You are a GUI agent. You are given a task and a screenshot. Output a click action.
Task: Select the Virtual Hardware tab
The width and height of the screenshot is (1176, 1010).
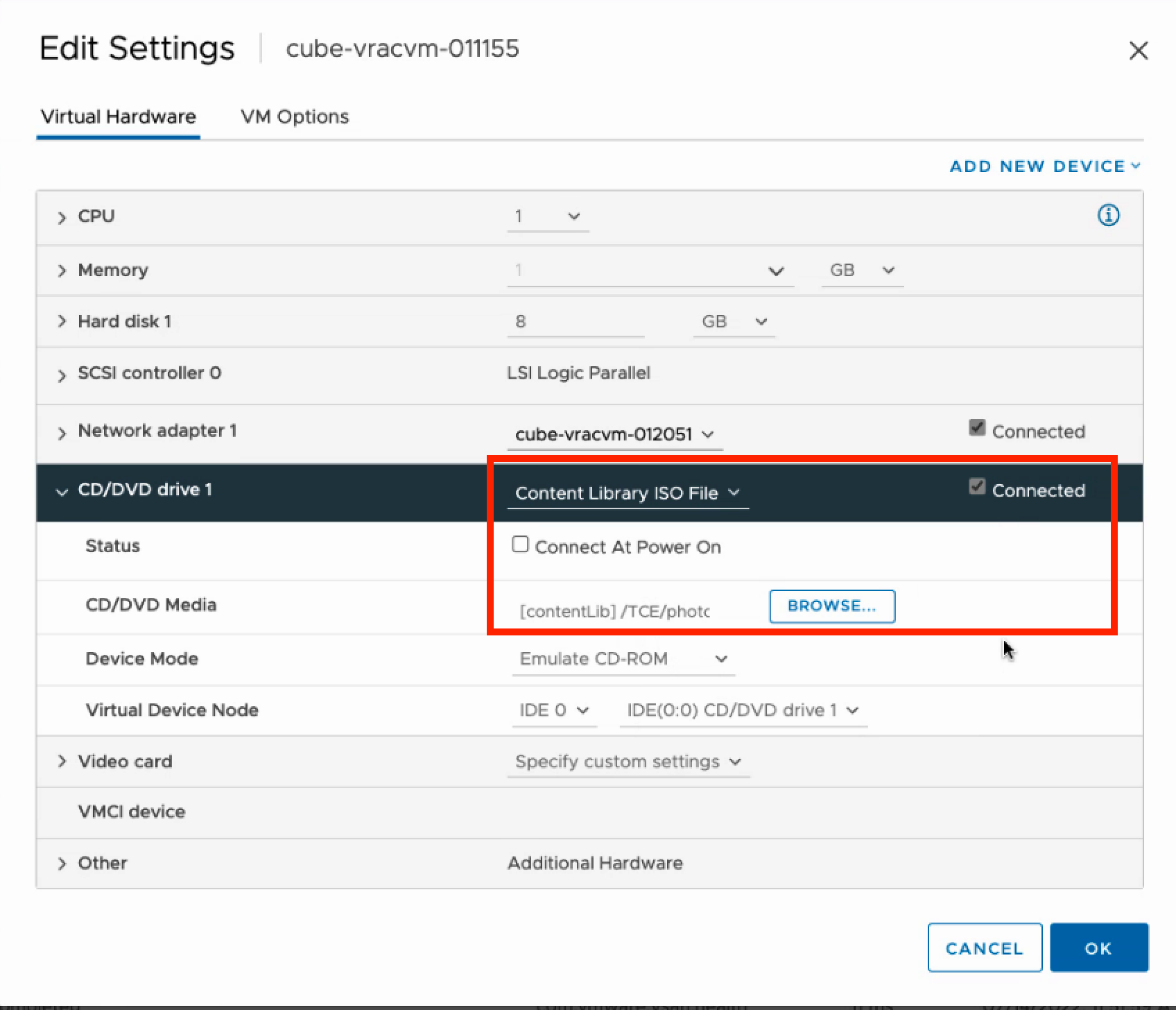118,117
